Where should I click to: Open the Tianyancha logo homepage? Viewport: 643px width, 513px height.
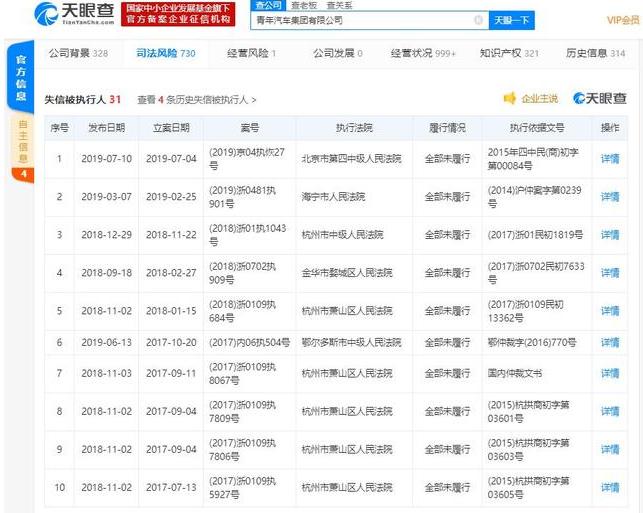coord(74,14)
